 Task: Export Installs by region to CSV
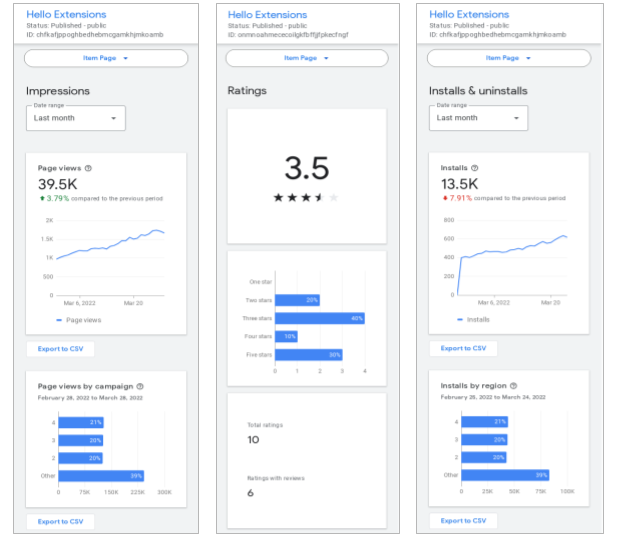[463, 521]
